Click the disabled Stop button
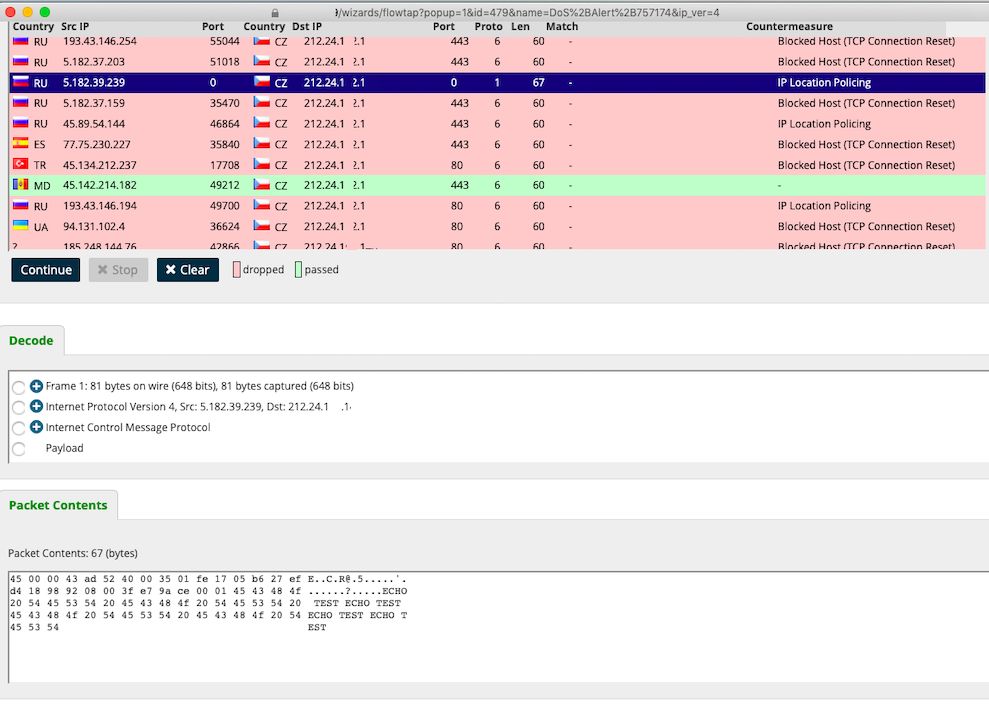The width and height of the screenshot is (989, 719). click(118, 270)
